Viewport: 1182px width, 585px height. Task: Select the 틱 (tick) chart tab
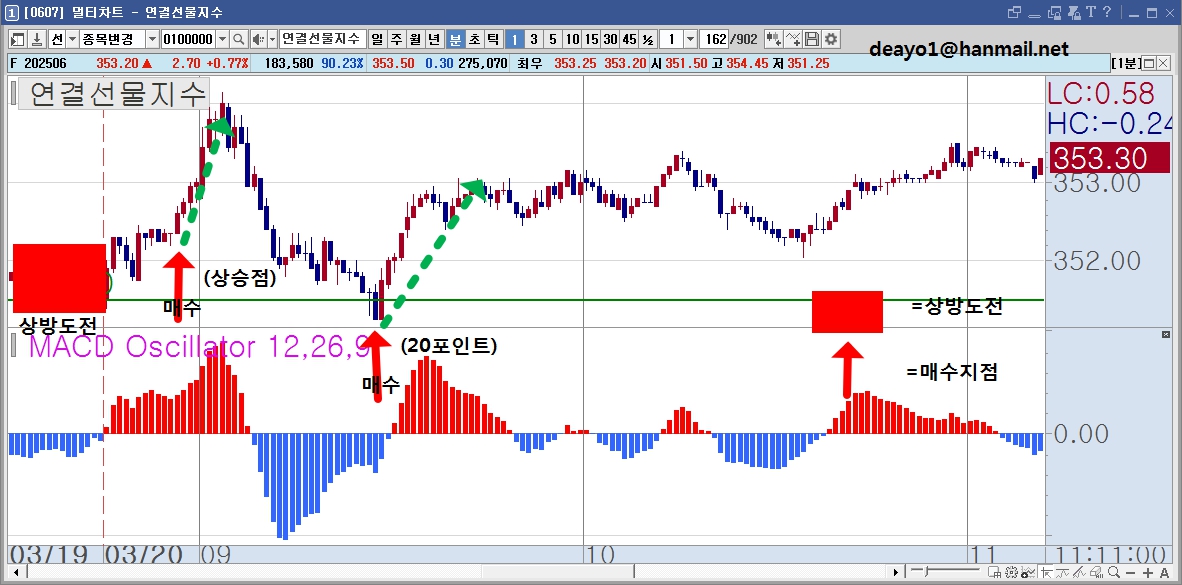(493, 39)
